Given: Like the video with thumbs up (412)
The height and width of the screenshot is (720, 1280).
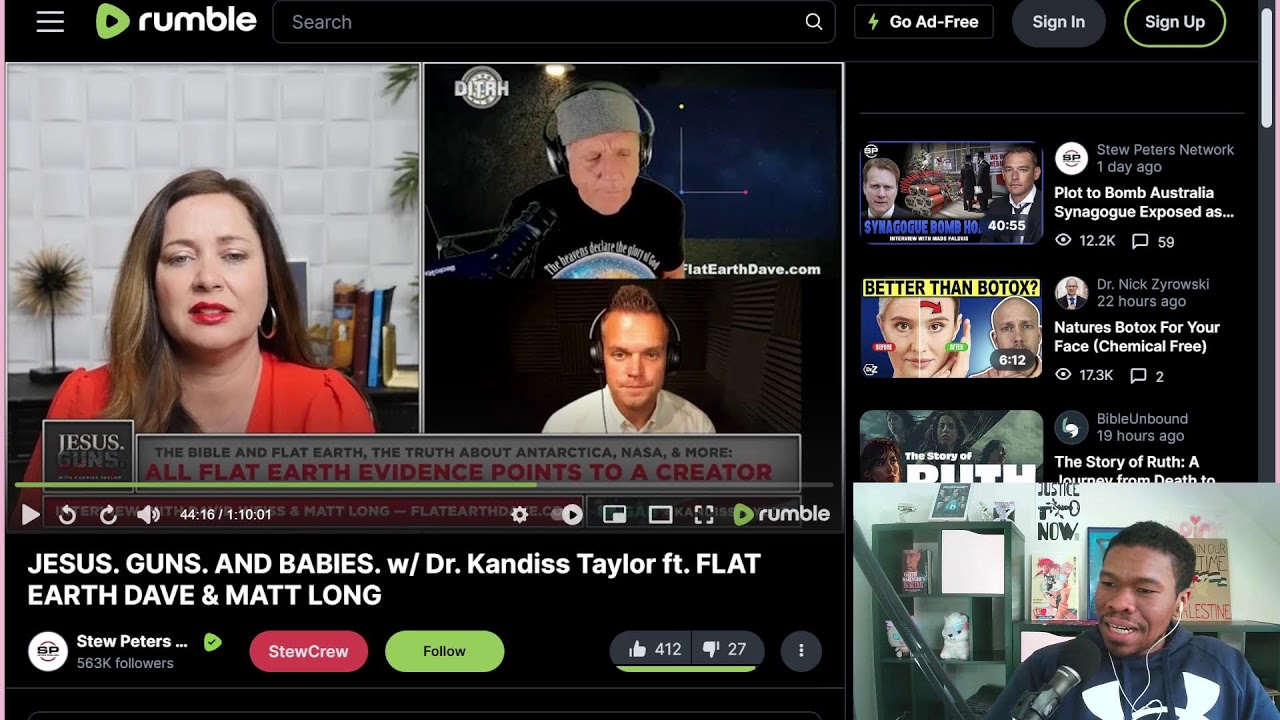Looking at the screenshot, I should click(654, 650).
